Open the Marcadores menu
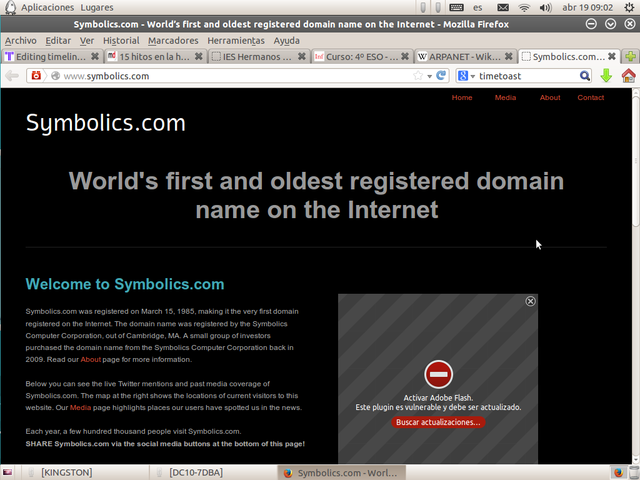The image size is (640, 480). point(173,40)
